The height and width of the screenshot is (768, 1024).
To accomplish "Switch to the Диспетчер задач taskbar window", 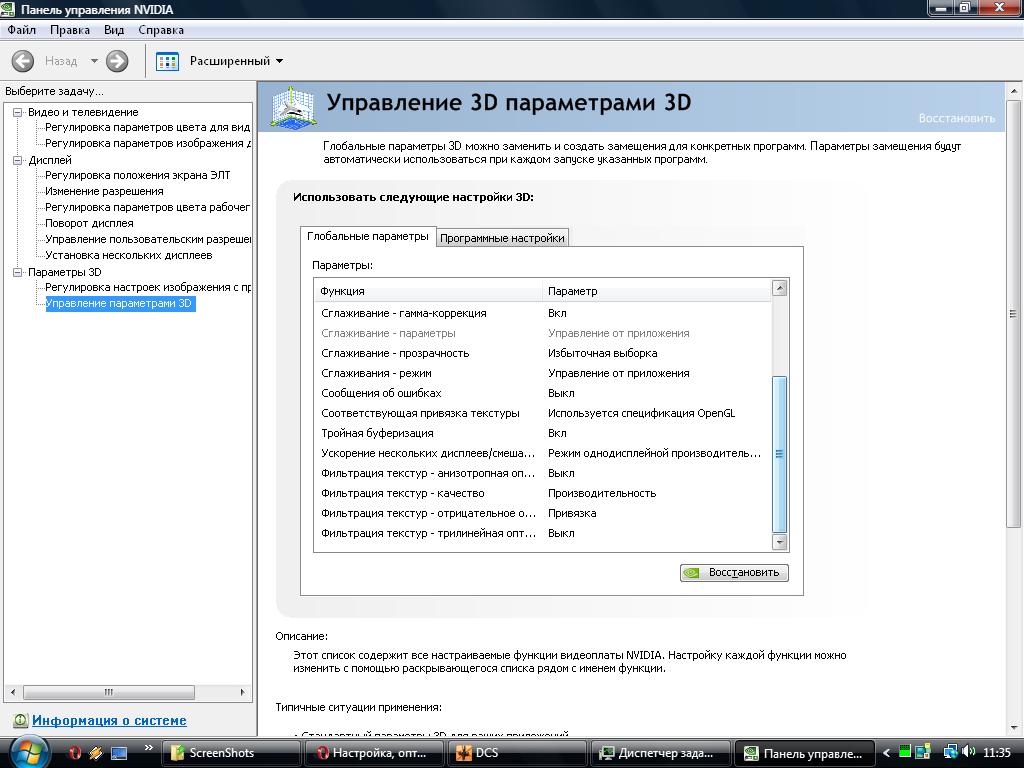I will (661, 753).
